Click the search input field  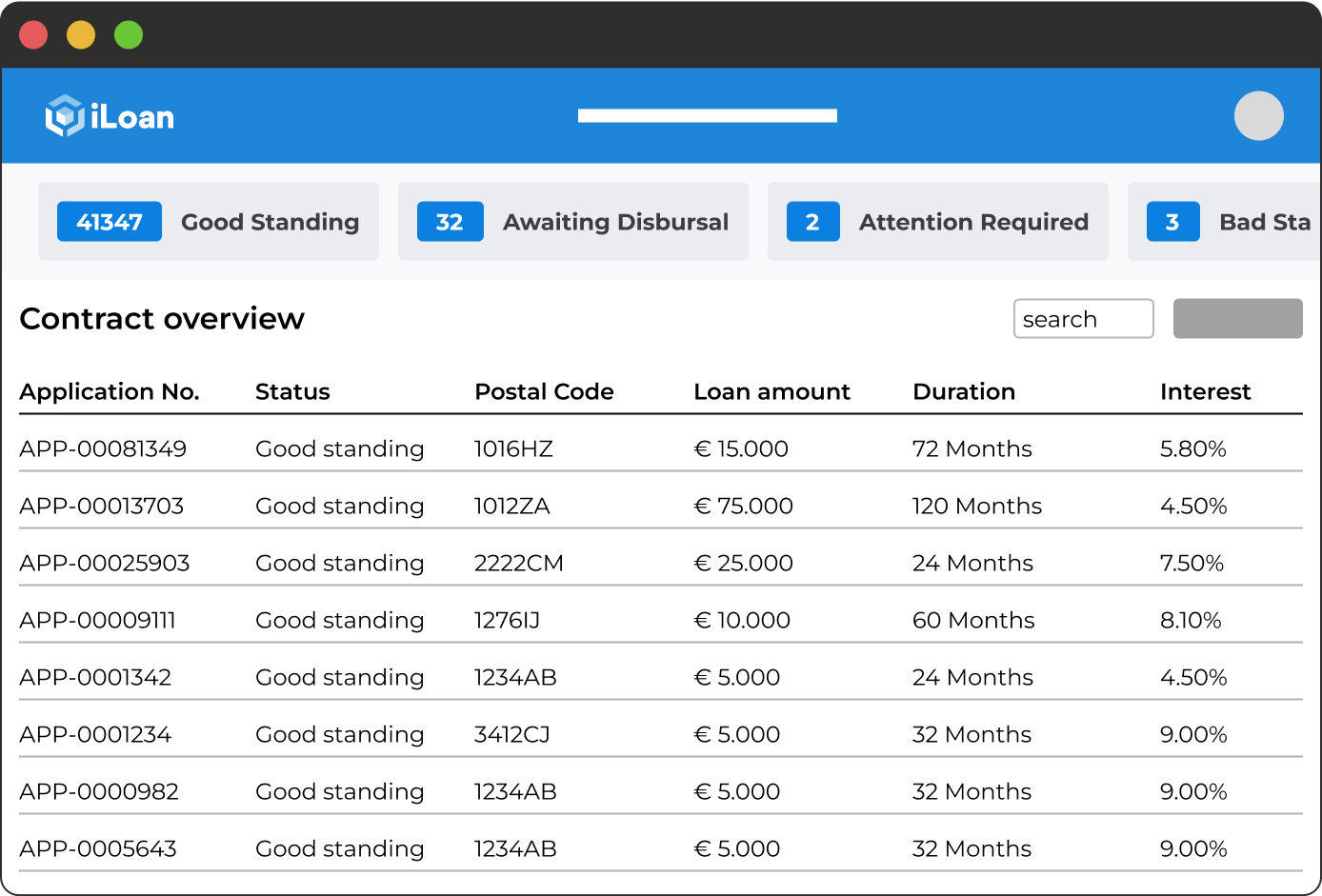click(x=1083, y=318)
